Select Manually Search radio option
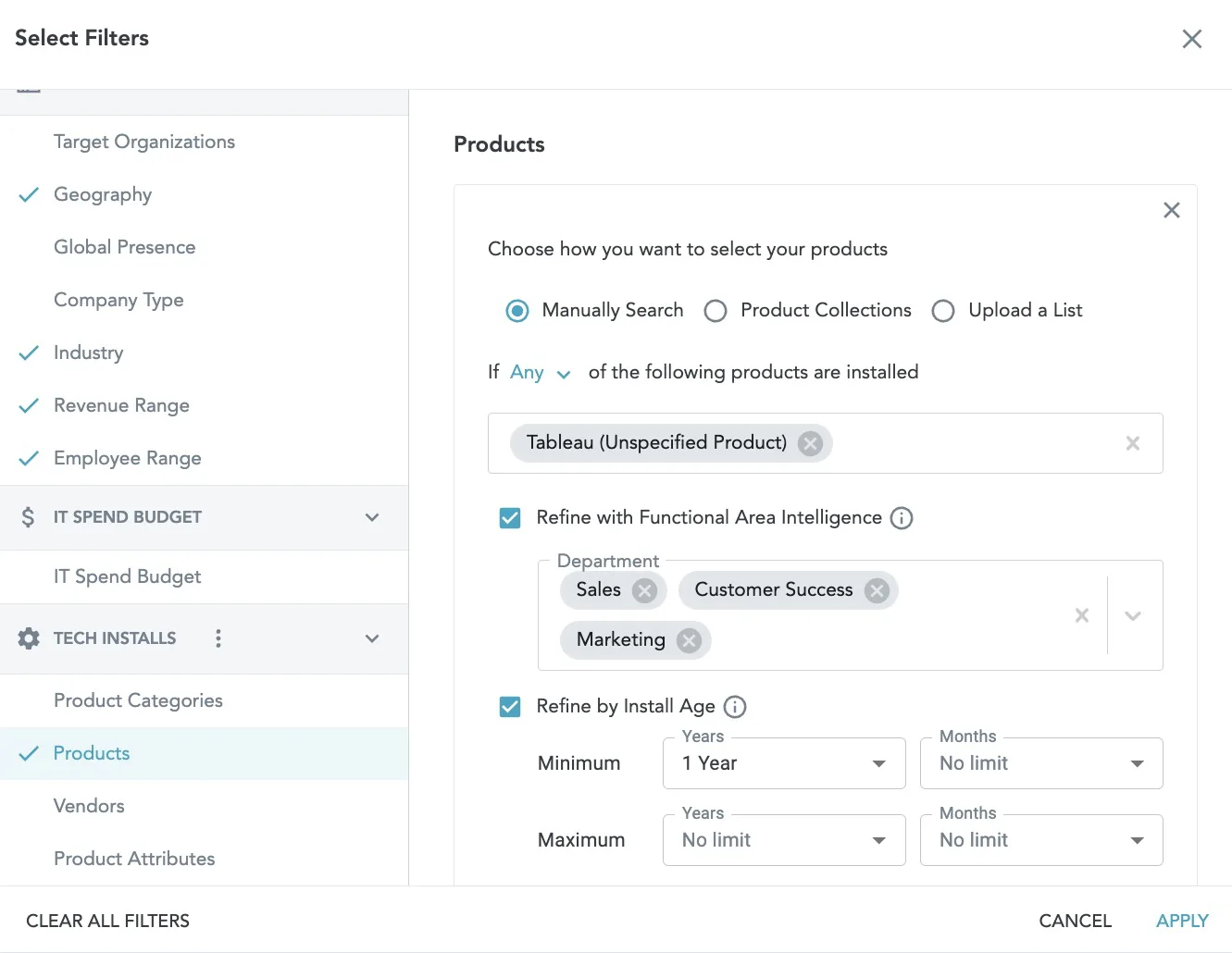Viewport: 1232px width, 953px height. [x=517, y=311]
